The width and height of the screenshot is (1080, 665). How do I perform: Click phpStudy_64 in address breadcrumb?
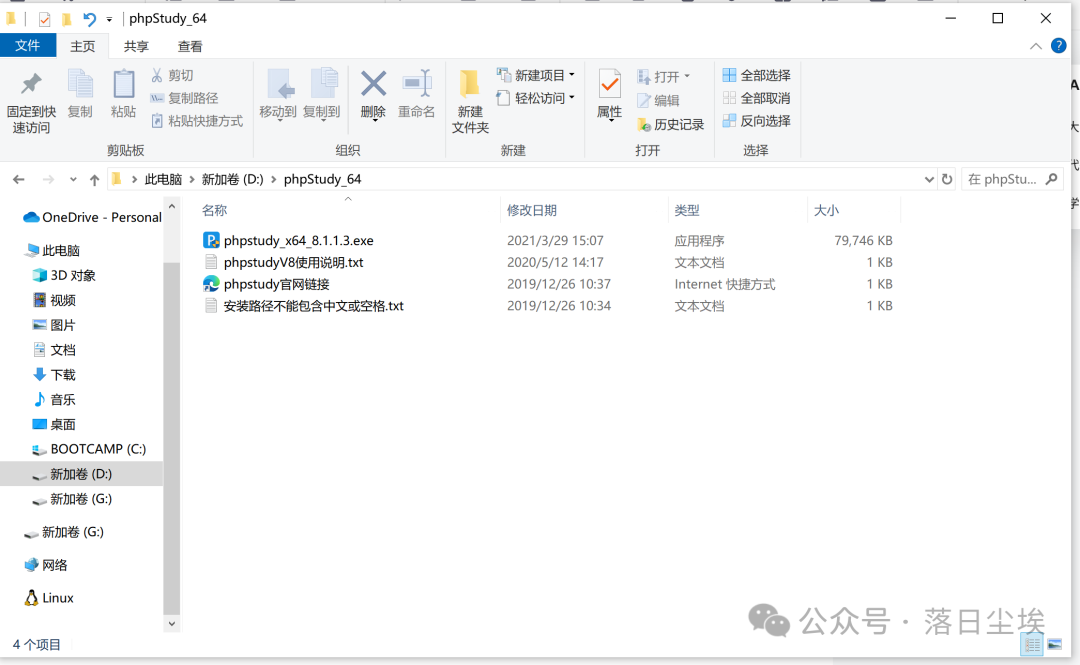[322, 179]
